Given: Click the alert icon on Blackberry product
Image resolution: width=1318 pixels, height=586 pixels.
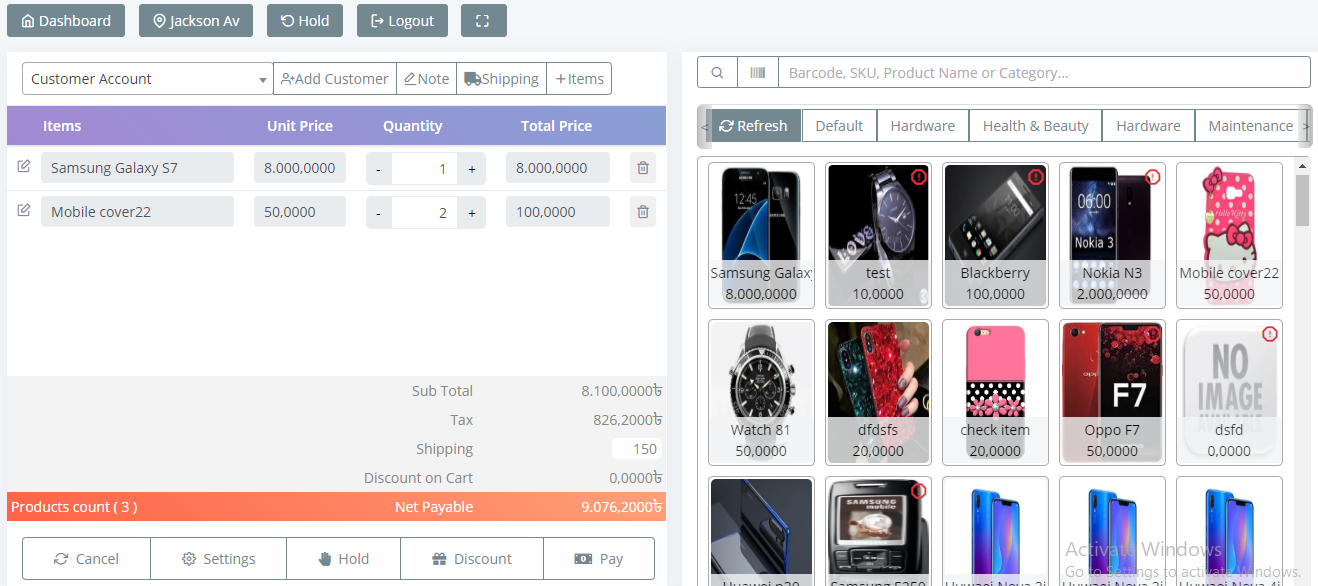Looking at the screenshot, I should click(x=1035, y=177).
